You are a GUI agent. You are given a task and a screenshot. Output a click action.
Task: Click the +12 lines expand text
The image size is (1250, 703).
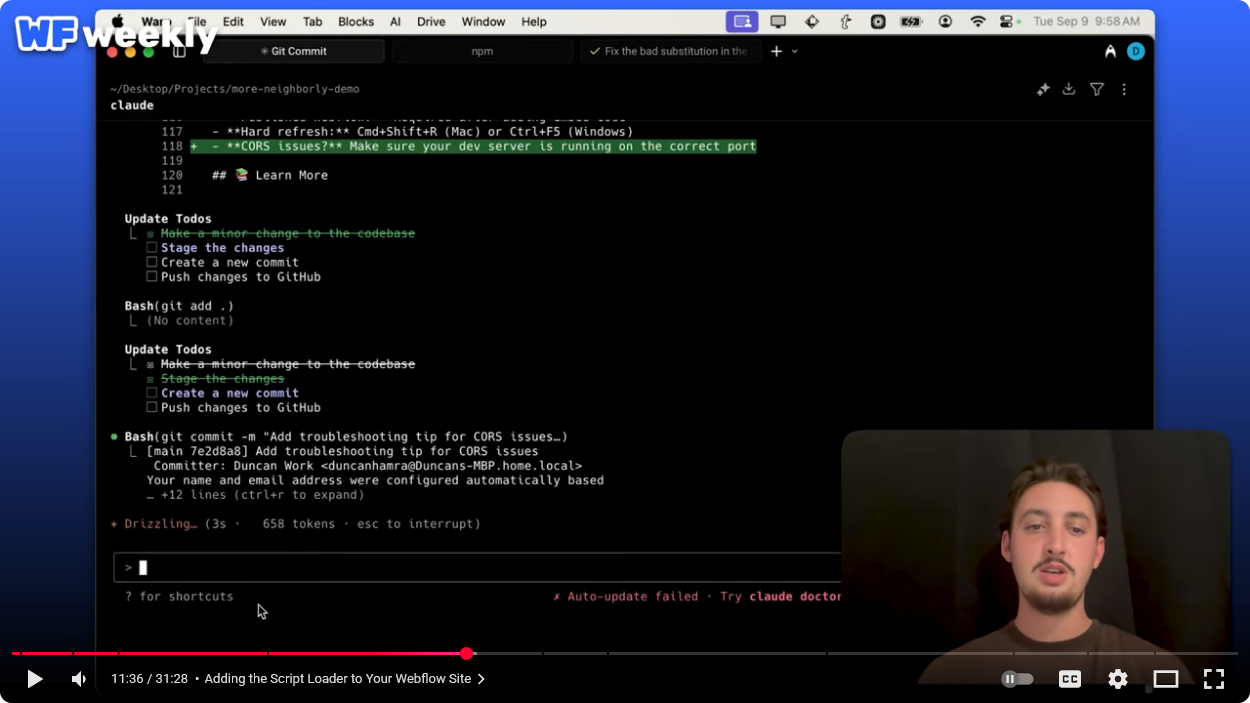click(255, 495)
